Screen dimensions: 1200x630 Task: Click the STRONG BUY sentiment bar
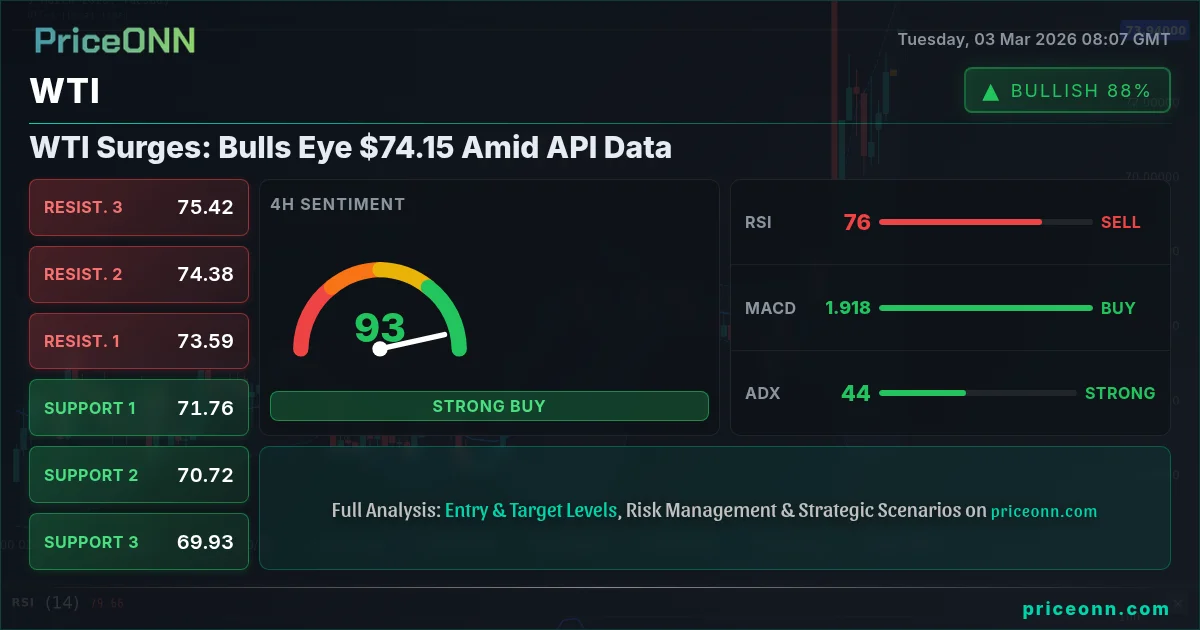(489, 406)
